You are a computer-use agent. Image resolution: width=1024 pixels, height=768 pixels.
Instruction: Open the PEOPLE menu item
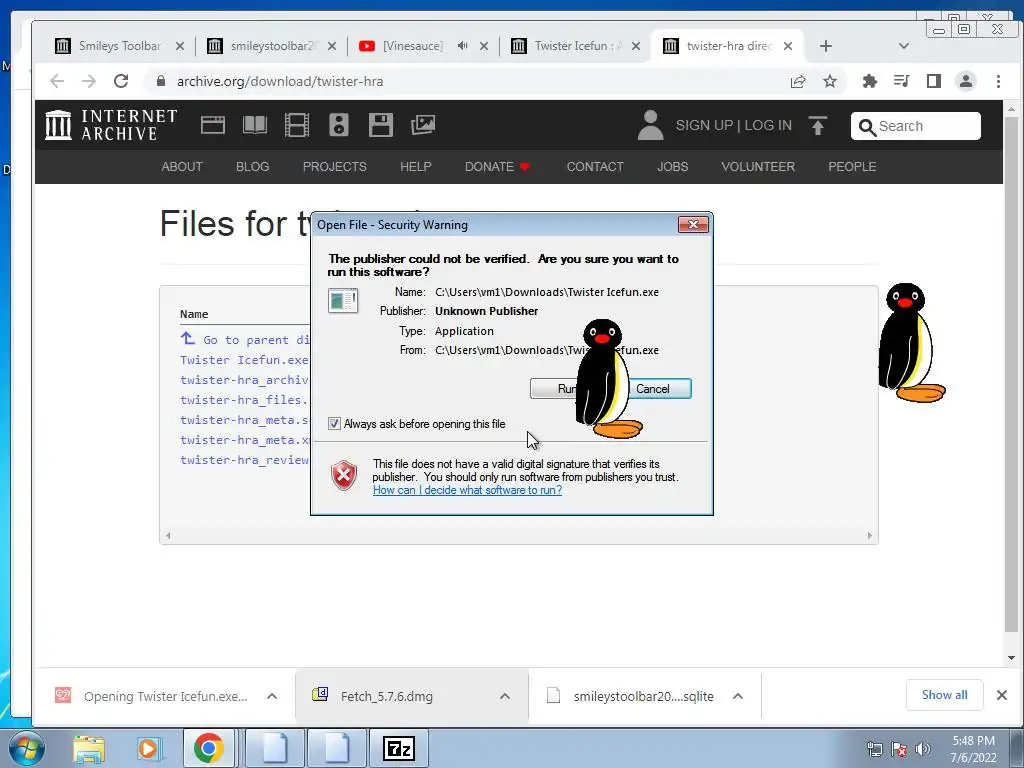(x=852, y=167)
